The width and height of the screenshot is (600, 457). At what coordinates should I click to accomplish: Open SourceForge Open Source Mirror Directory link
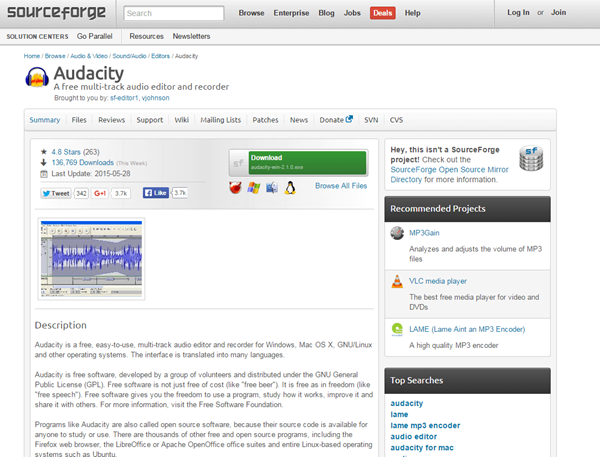pyautogui.click(x=449, y=175)
